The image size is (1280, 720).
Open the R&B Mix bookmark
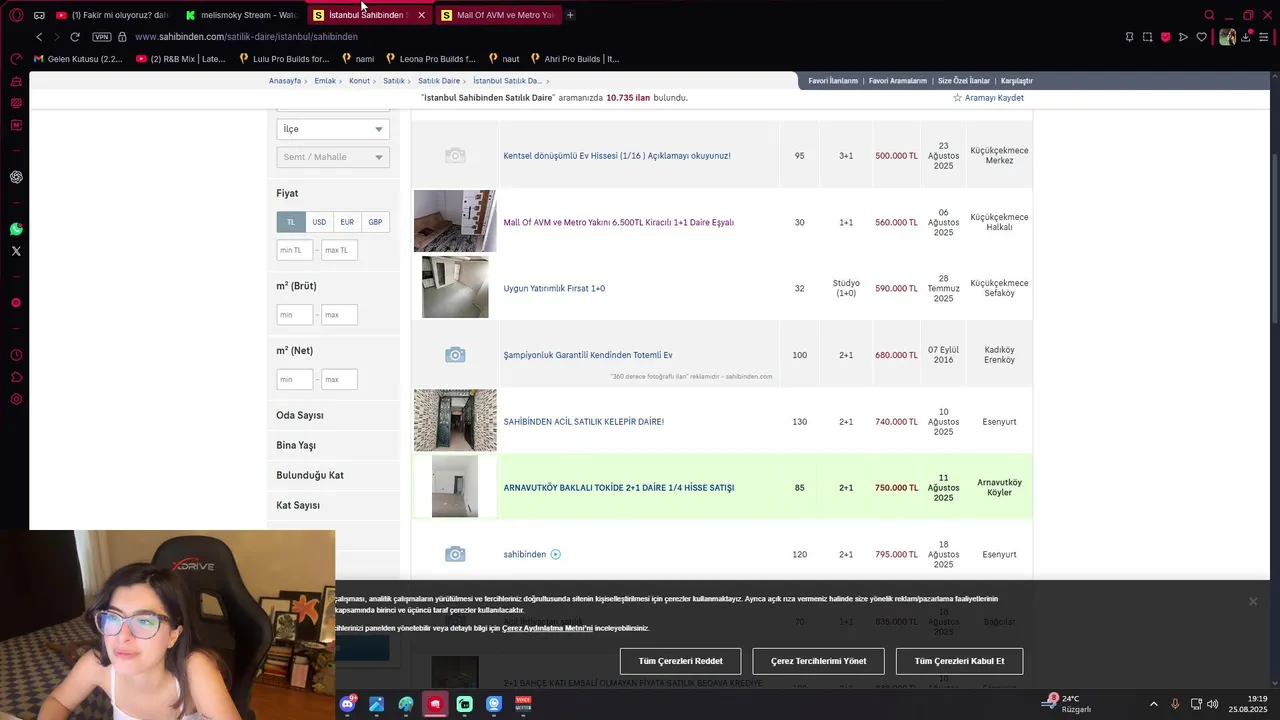(180, 59)
